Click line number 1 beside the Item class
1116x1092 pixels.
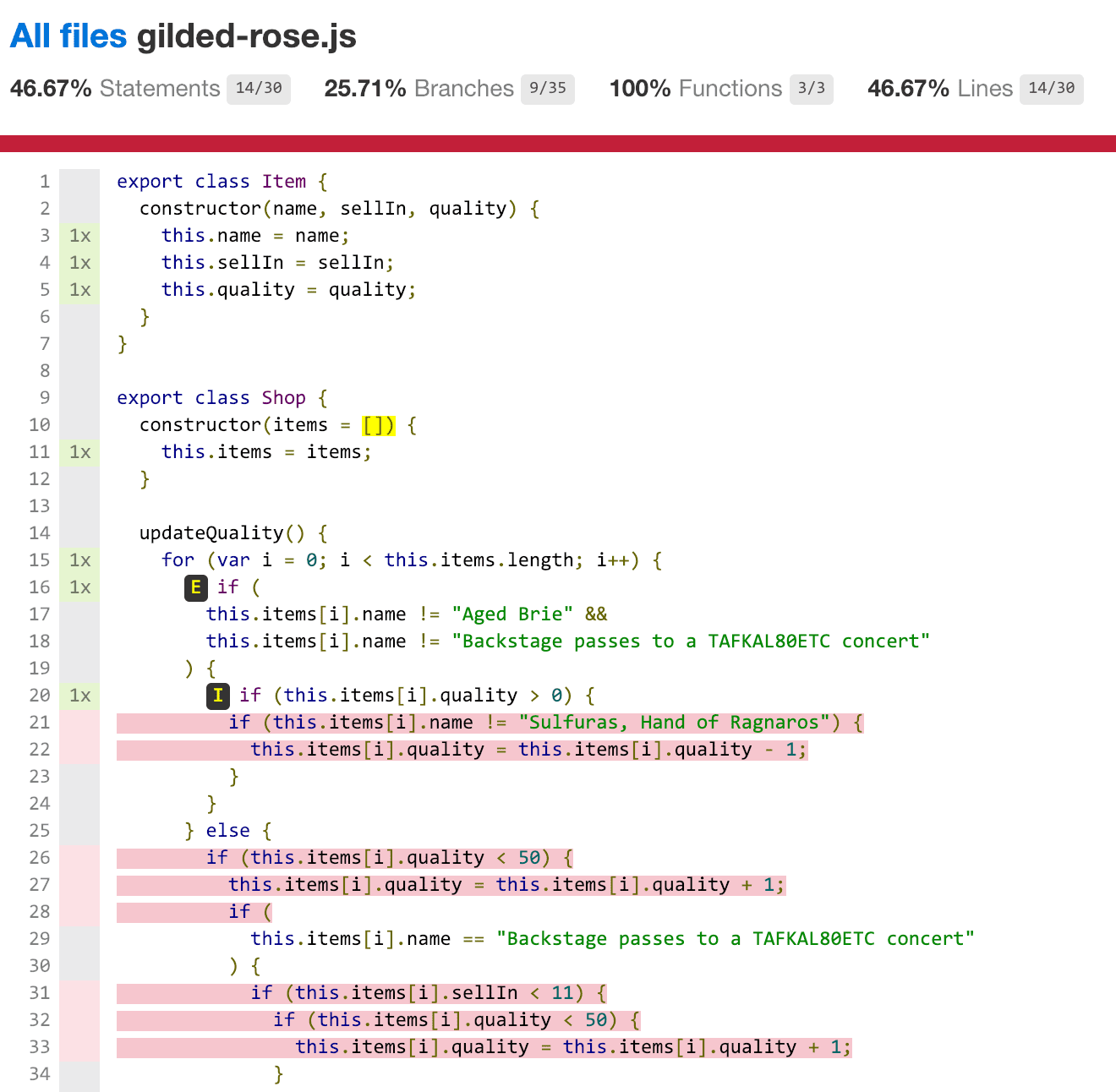44,181
